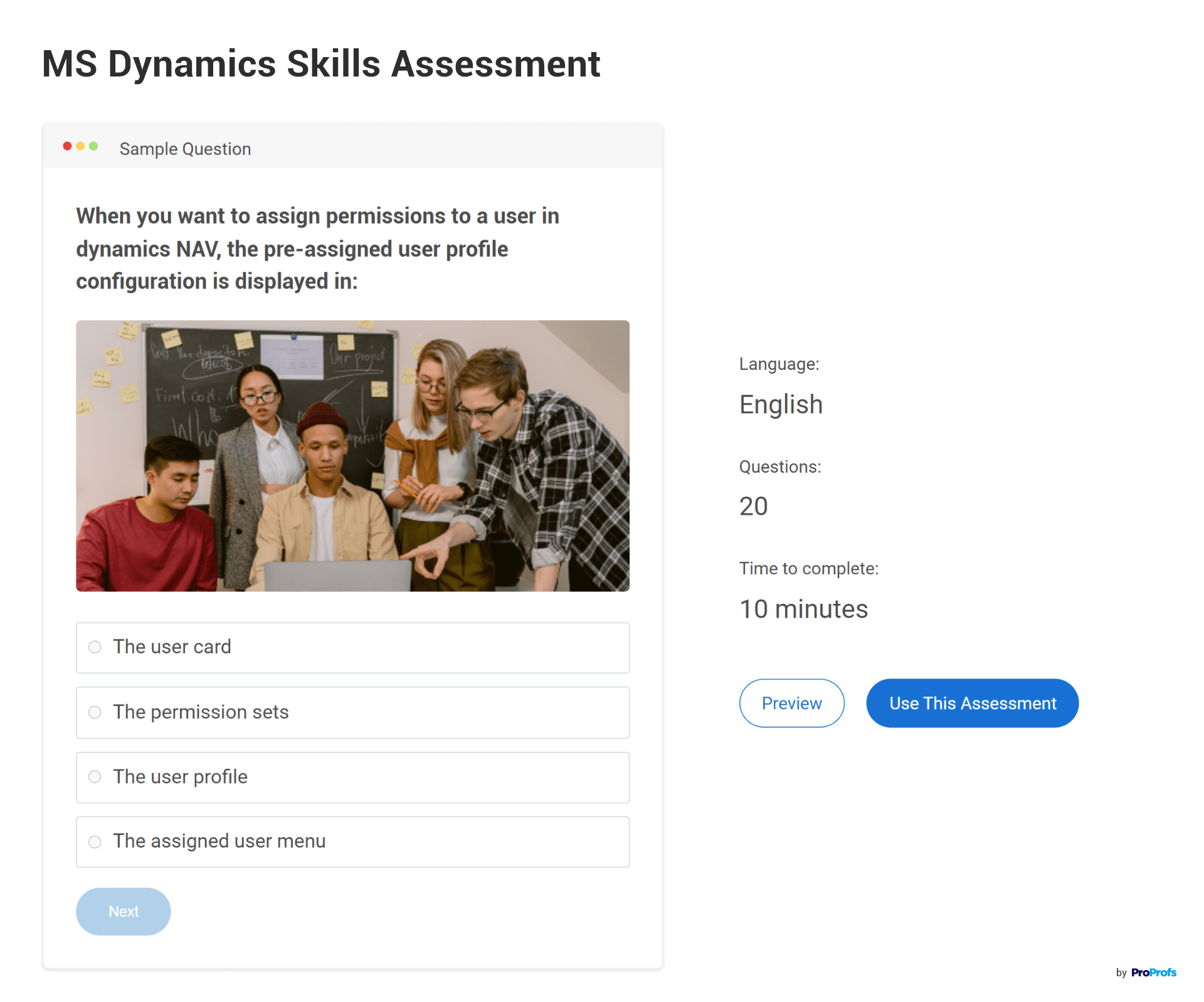Viewport: 1204px width, 1002px height.
Task: Click the Sample Question header label
Action: (x=185, y=149)
